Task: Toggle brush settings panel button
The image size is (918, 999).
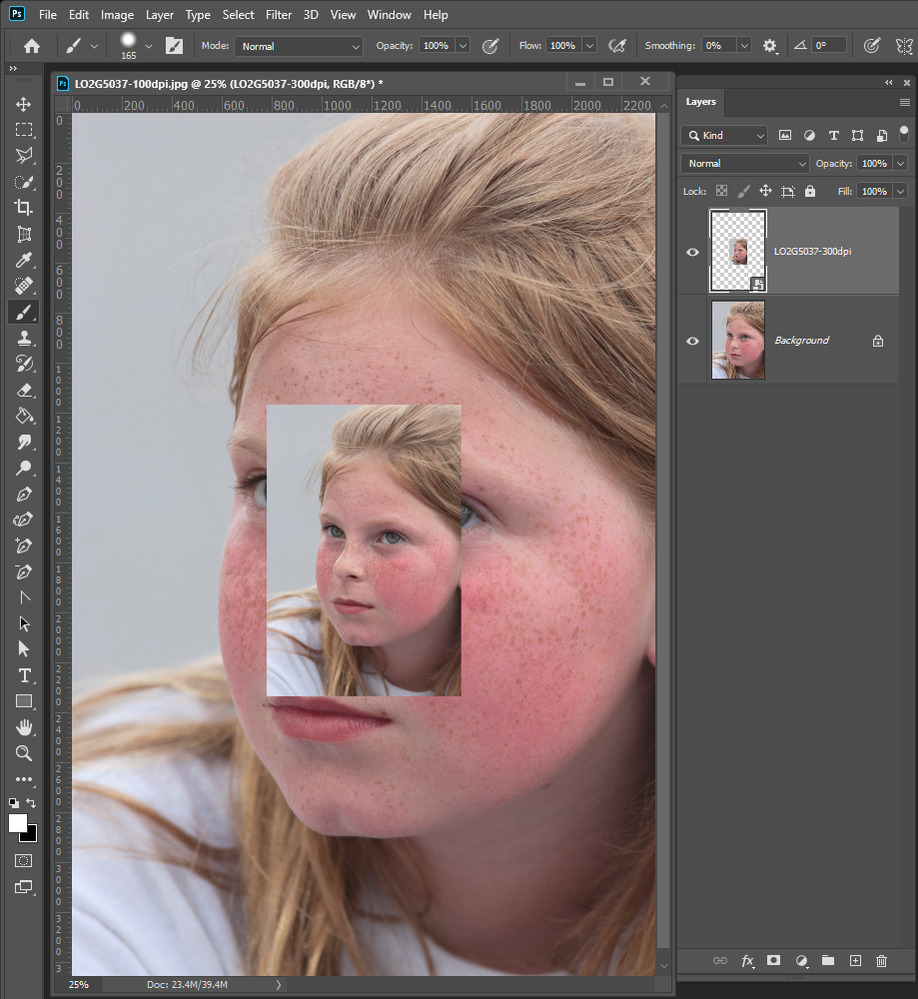Action: [174, 46]
